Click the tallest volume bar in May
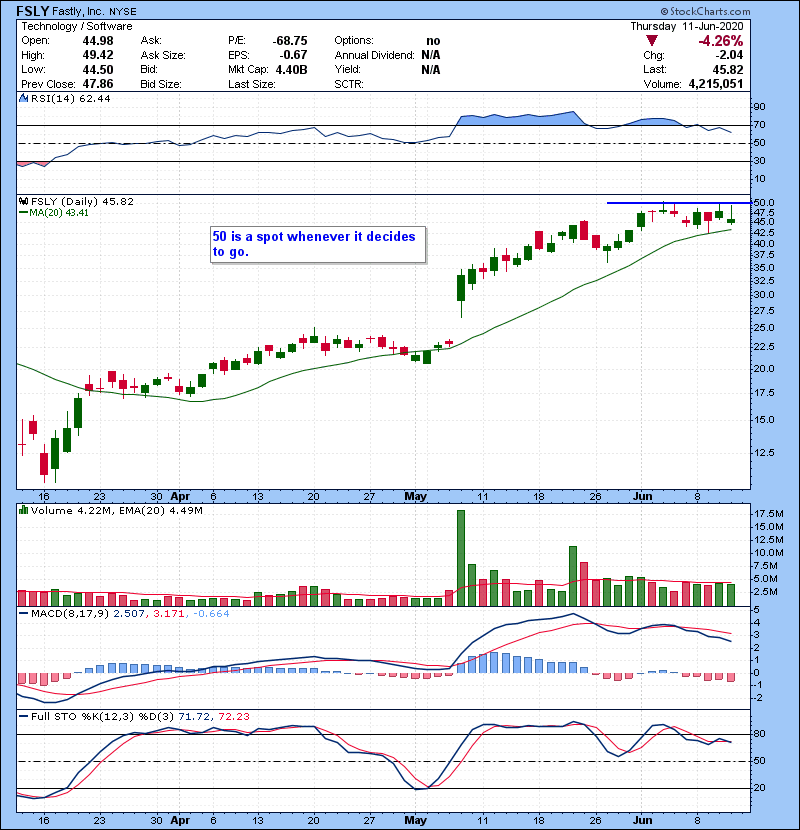 (461, 558)
